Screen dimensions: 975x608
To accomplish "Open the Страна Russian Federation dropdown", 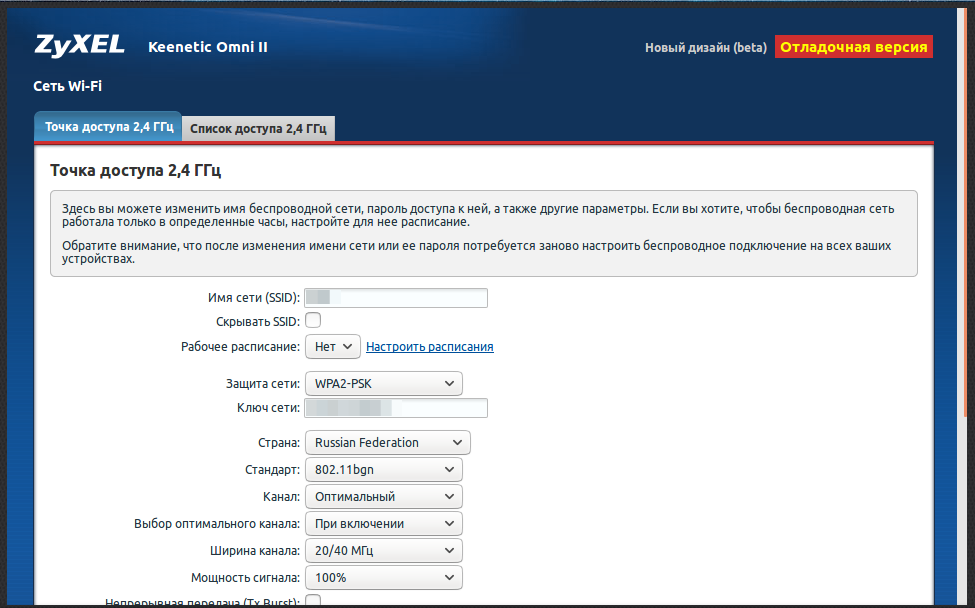I will (387, 443).
